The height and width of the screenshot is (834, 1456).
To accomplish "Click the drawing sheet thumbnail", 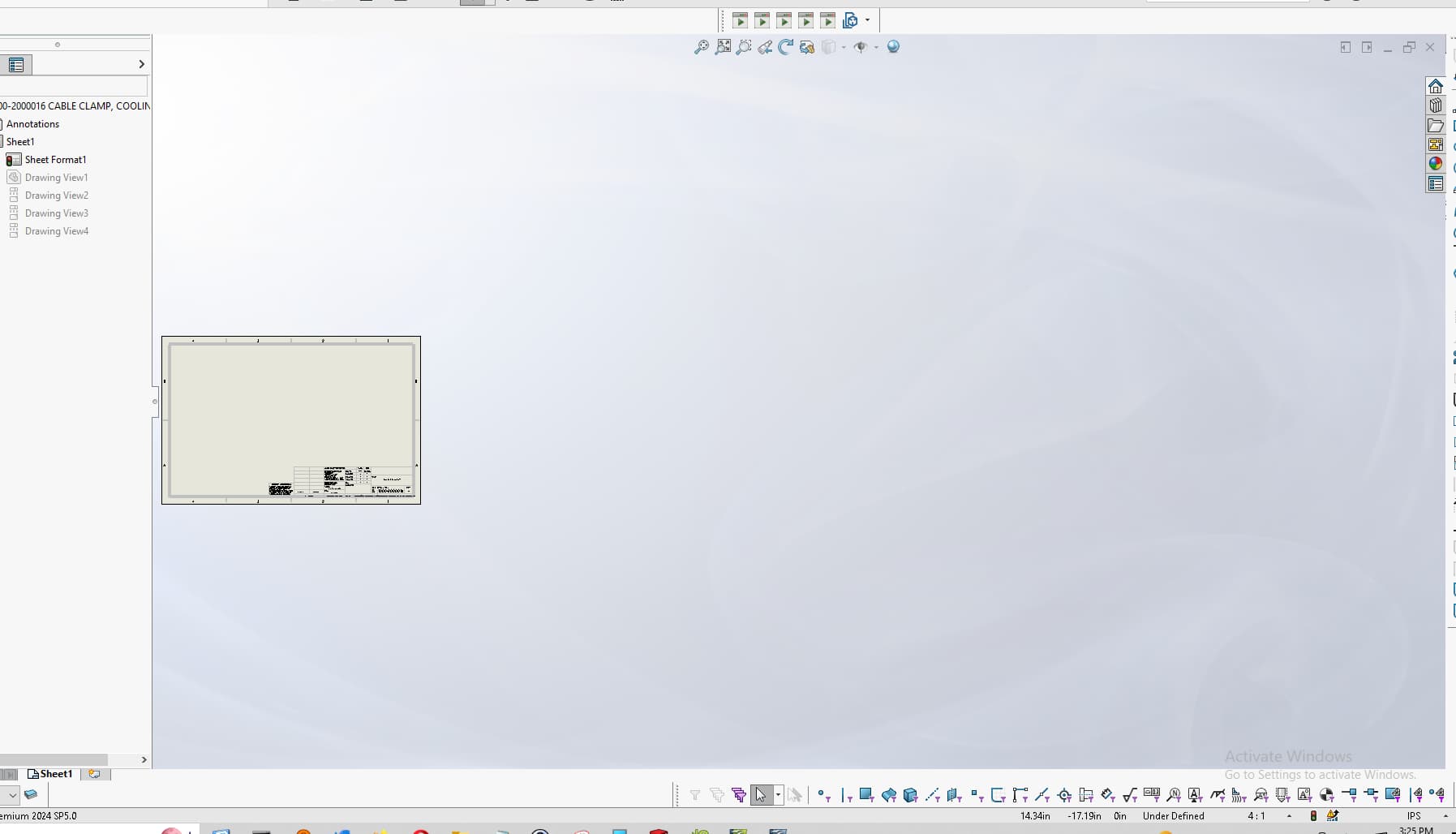I will pos(290,419).
